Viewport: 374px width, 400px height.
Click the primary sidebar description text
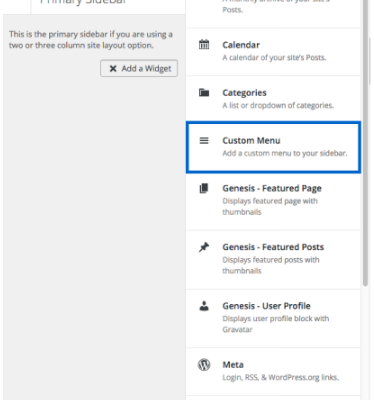coord(91,40)
